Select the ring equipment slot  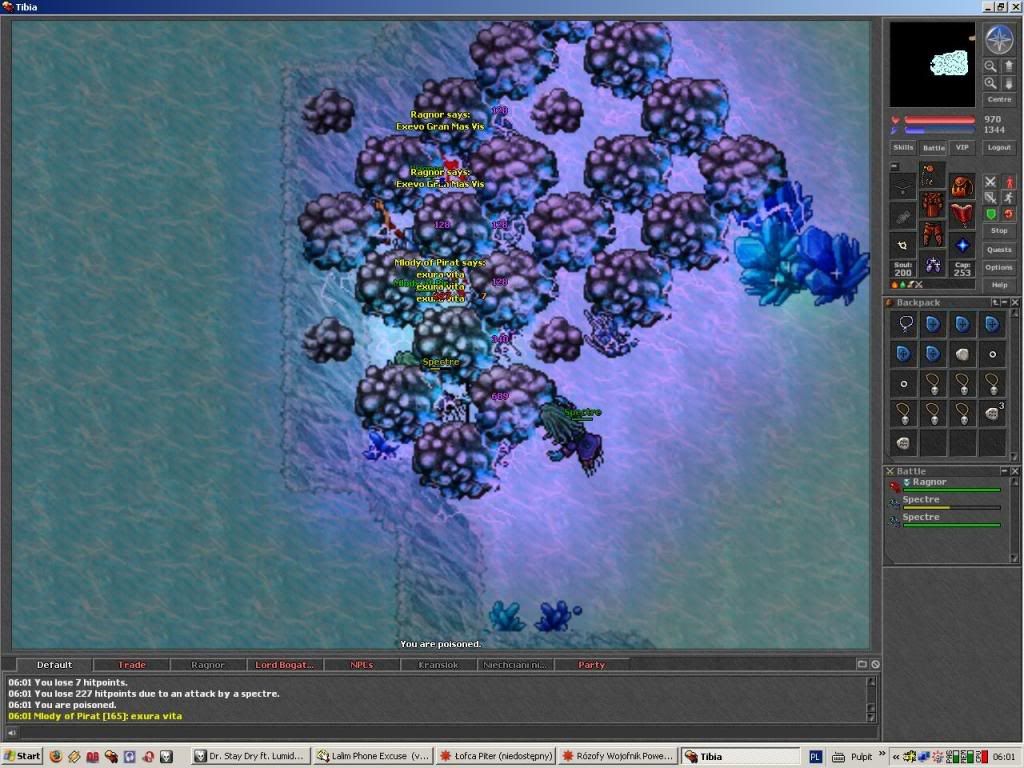903,246
